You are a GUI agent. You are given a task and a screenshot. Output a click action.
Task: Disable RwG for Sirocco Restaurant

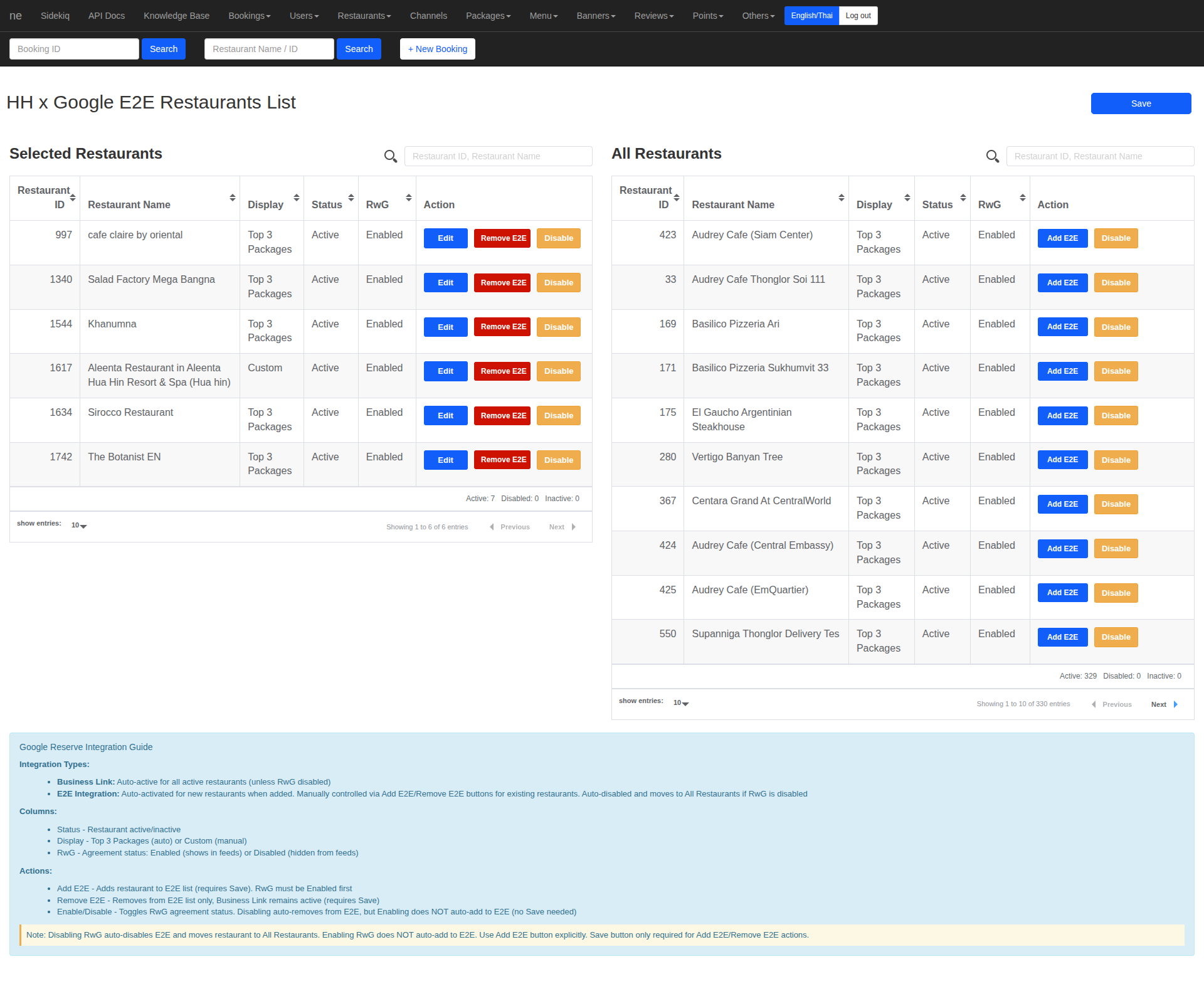point(558,415)
